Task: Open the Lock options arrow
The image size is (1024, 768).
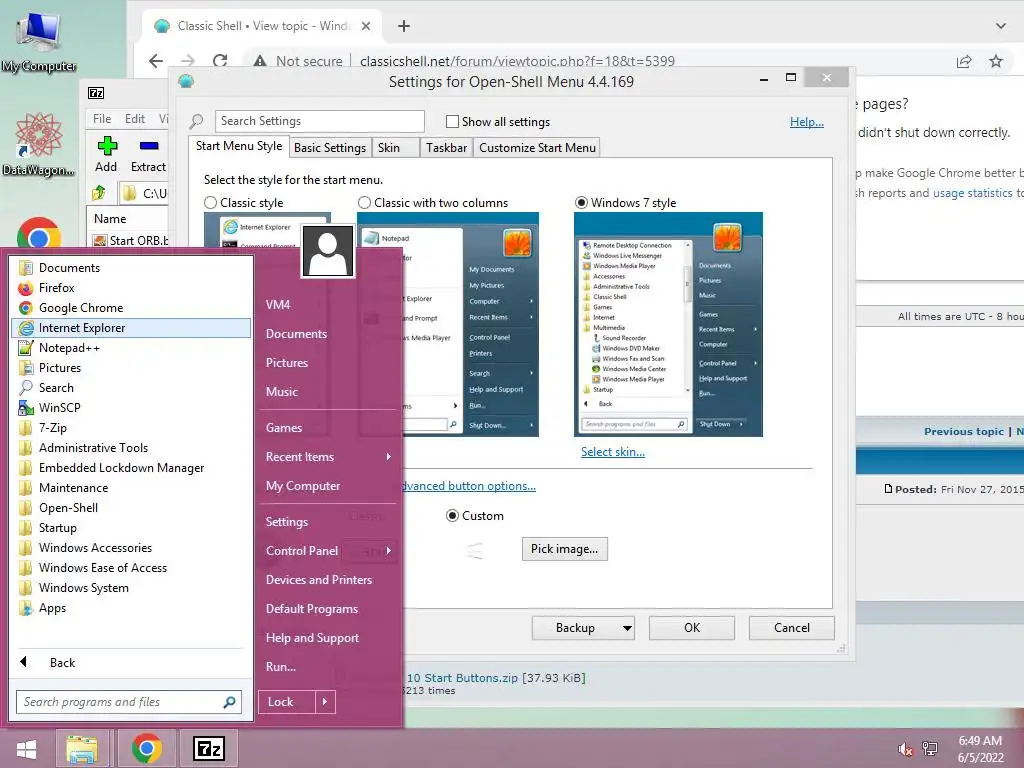Action: pyautogui.click(x=325, y=702)
